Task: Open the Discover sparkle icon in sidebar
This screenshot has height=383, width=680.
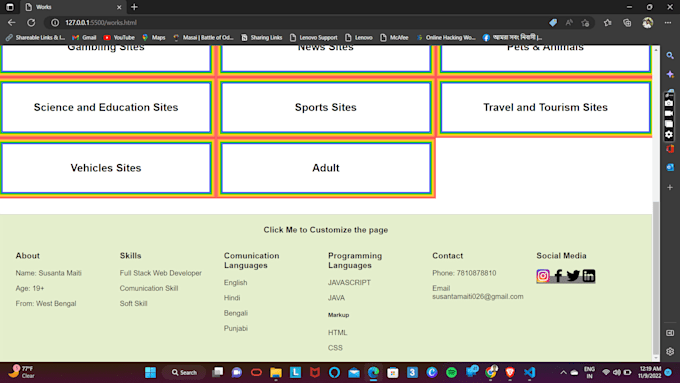Action: coord(670,74)
